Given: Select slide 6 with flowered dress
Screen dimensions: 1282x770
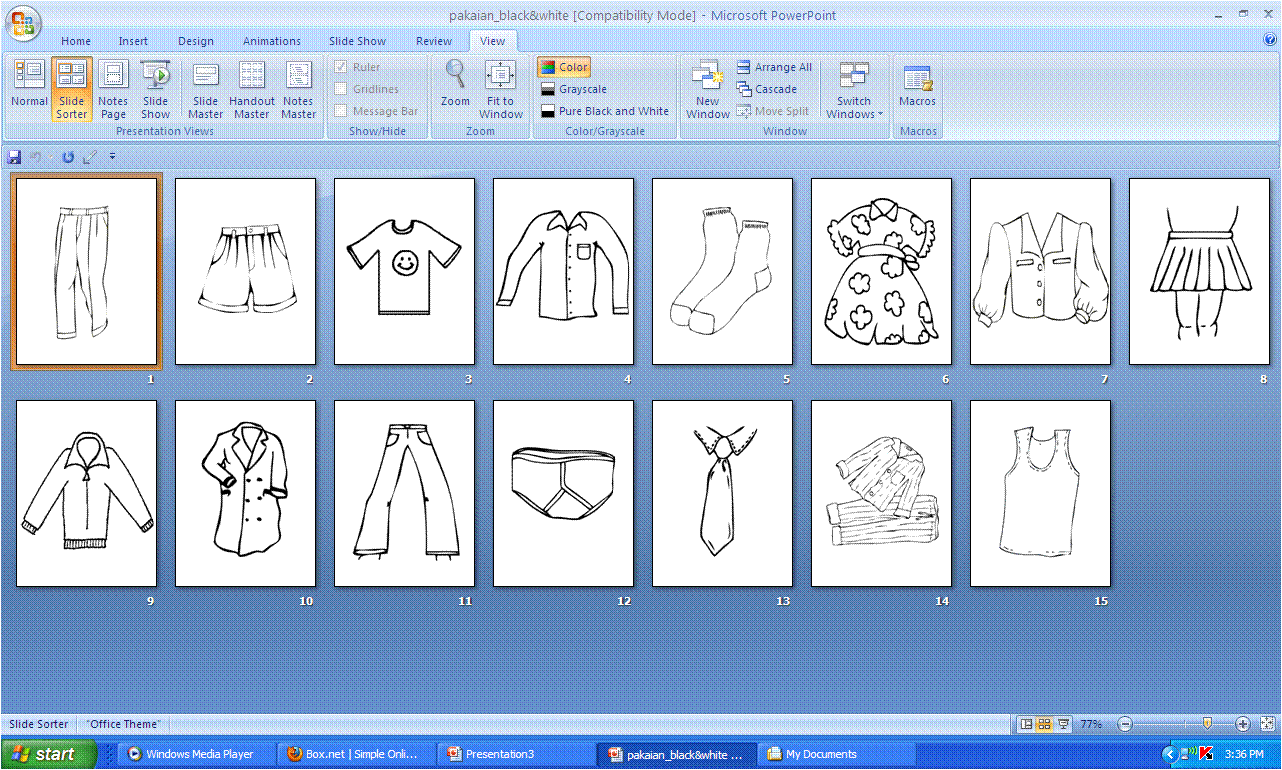Looking at the screenshot, I should pyautogui.click(x=881, y=271).
